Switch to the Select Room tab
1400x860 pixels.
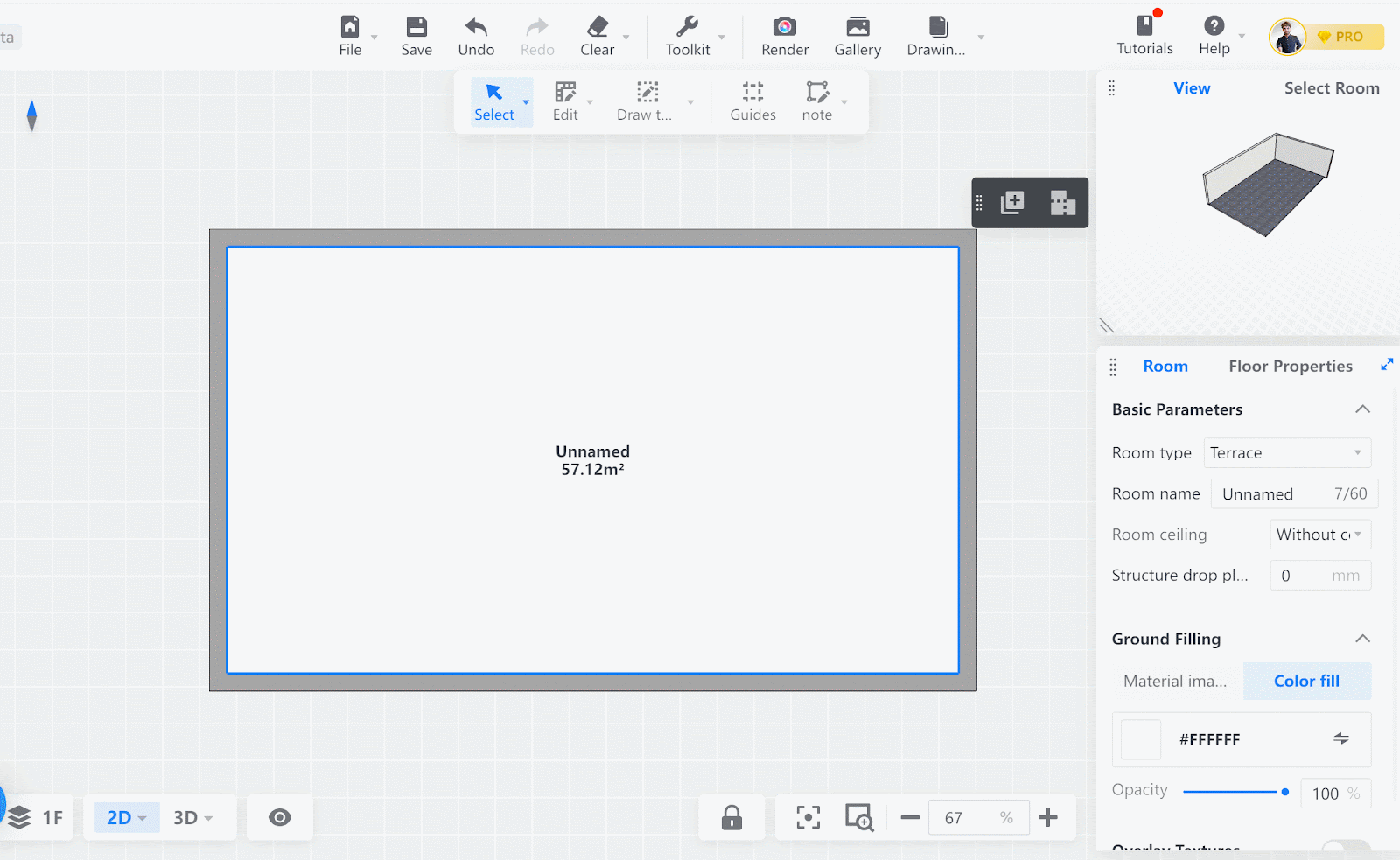coord(1331,88)
